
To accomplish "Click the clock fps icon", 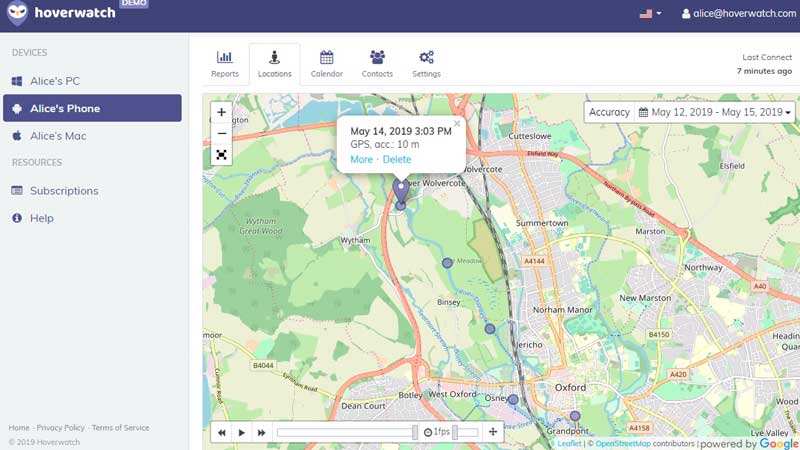I will pyautogui.click(x=428, y=433).
